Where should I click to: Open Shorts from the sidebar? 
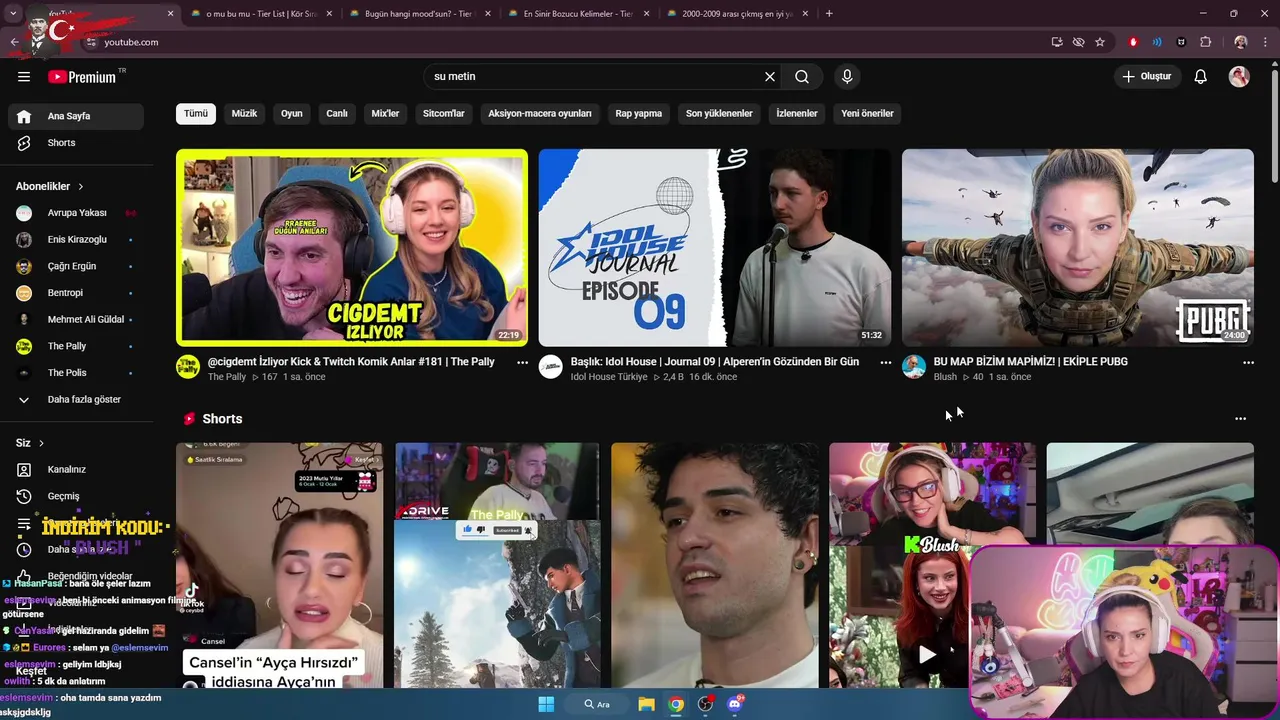[x=76, y=143]
